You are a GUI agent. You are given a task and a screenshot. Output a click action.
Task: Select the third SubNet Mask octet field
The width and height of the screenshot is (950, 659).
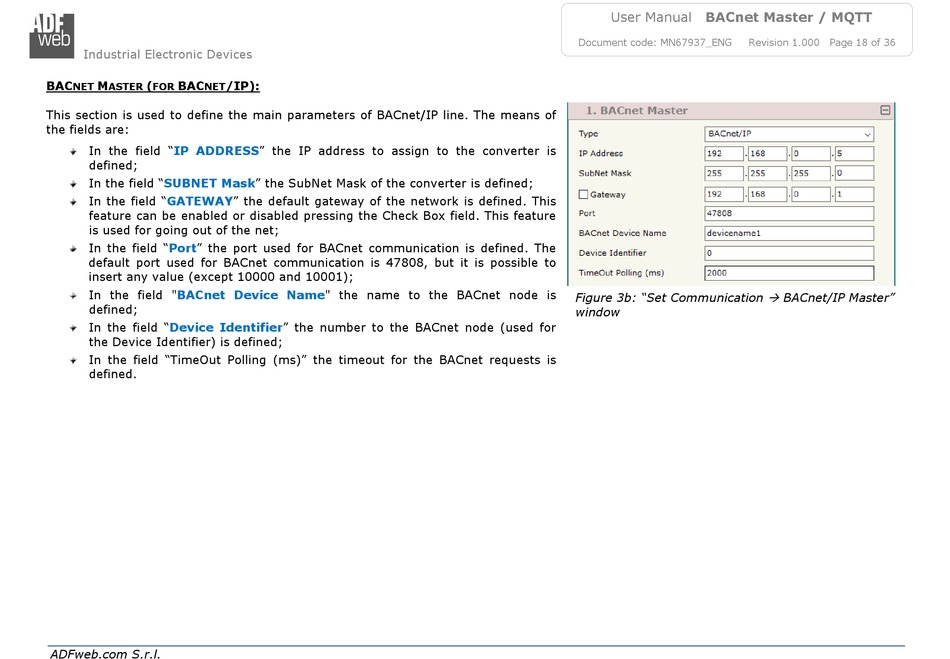810,174
